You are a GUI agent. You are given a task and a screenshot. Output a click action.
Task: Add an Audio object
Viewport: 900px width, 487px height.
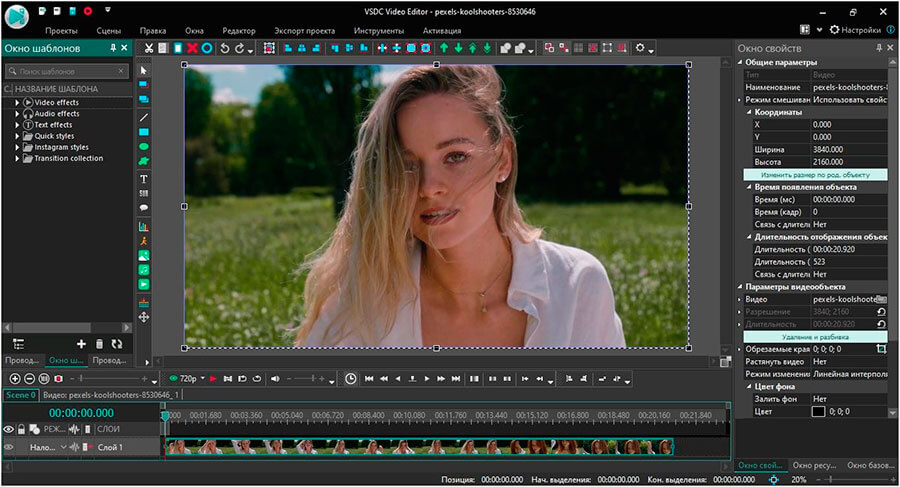[143, 270]
